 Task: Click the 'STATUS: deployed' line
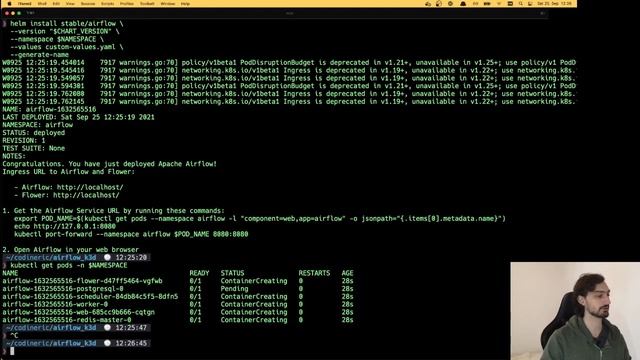pos(33,133)
